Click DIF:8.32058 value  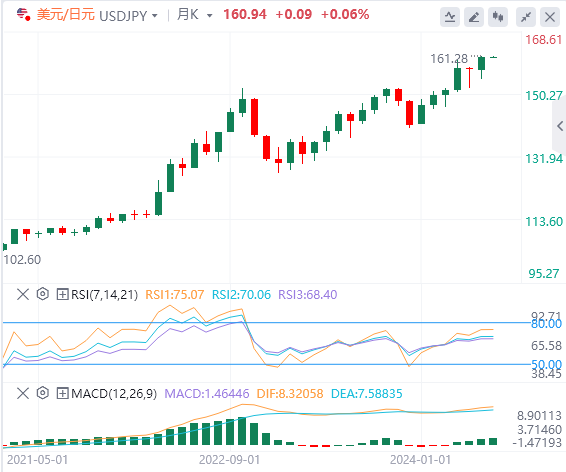[290, 394]
